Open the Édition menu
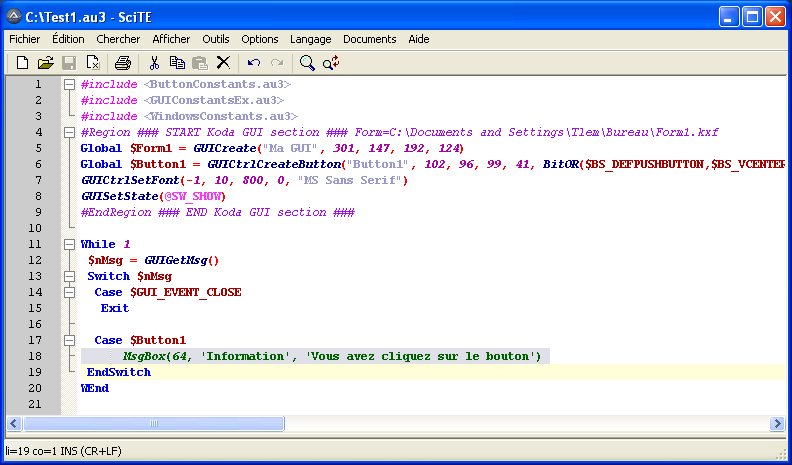 click(x=68, y=39)
